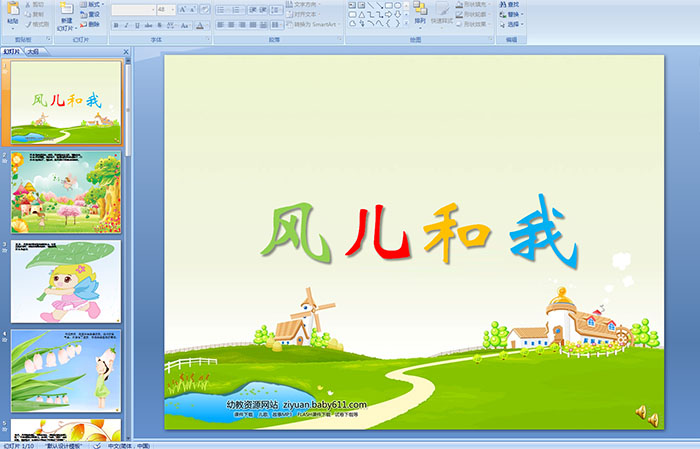Switch to the Slides (幻灯片) pane tab

click(12, 52)
